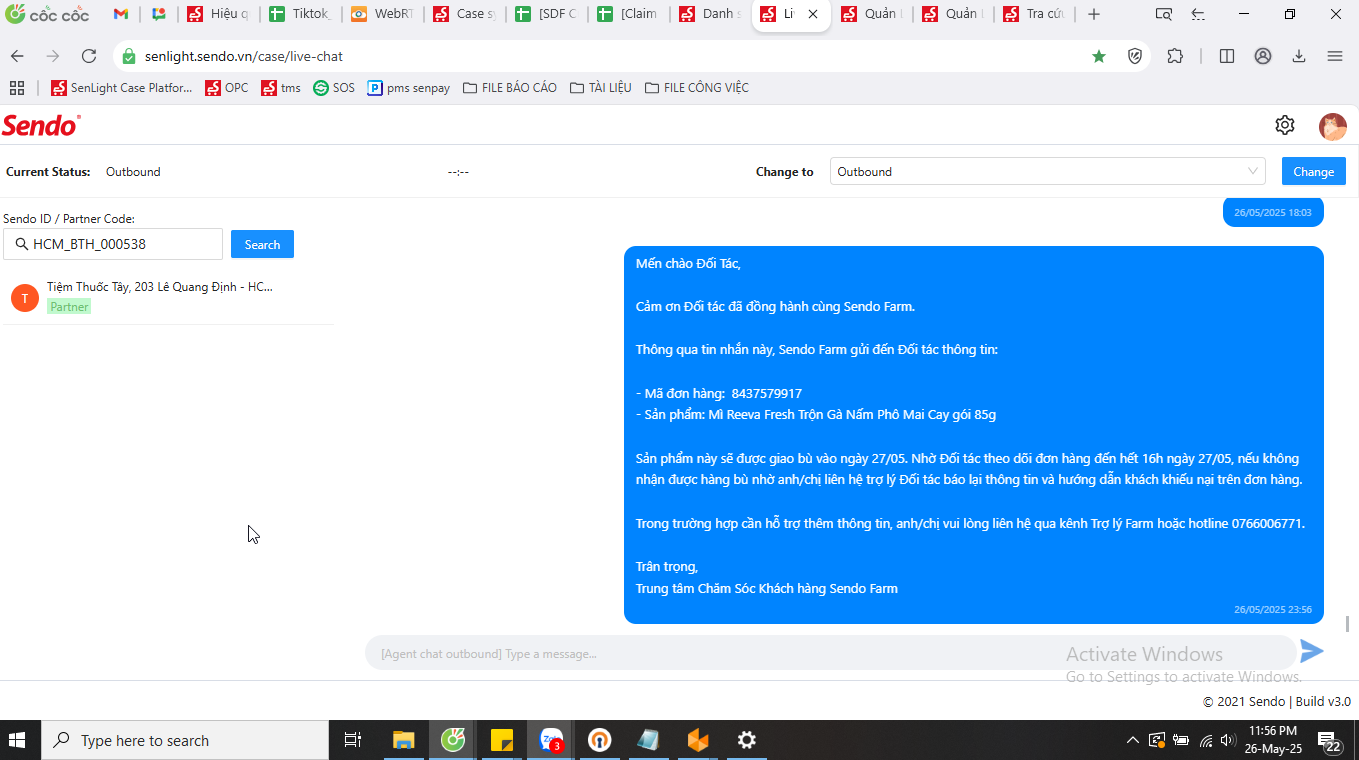This screenshot has width=1359, height=760.
Task: Open the SOS bookmark
Action: [334, 88]
